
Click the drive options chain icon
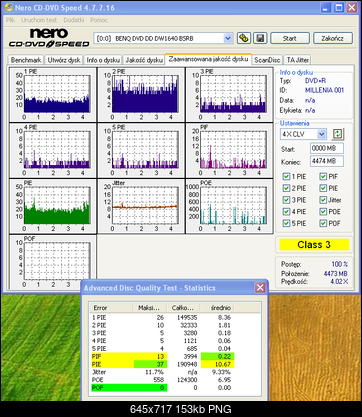click(244, 38)
